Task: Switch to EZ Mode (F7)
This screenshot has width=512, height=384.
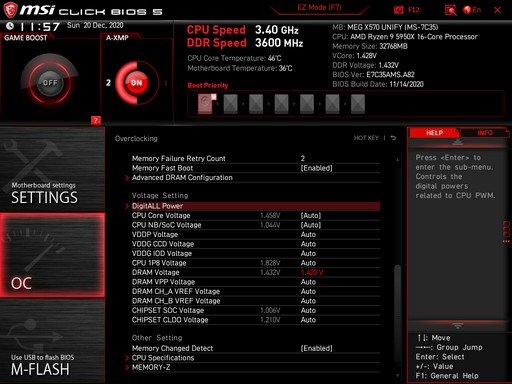Action: pyautogui.click(x=319, y=7)
